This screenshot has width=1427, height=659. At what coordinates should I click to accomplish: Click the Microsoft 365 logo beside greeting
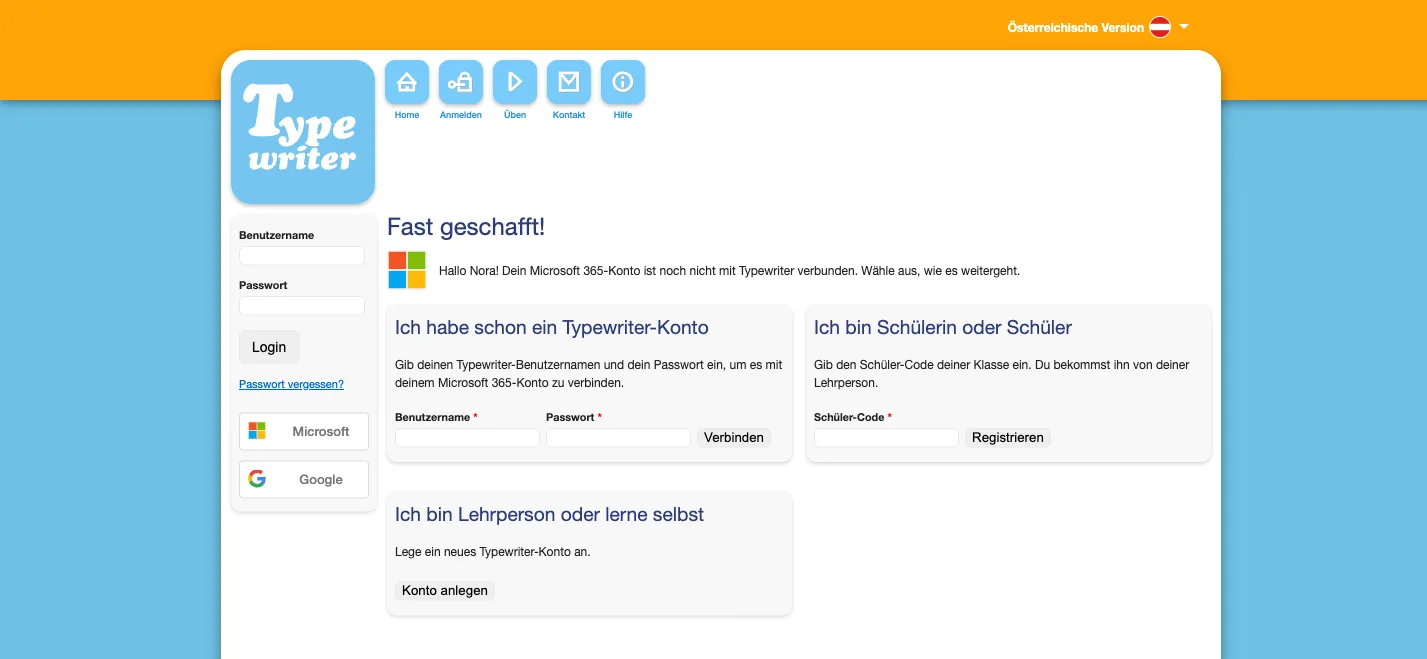407,270
